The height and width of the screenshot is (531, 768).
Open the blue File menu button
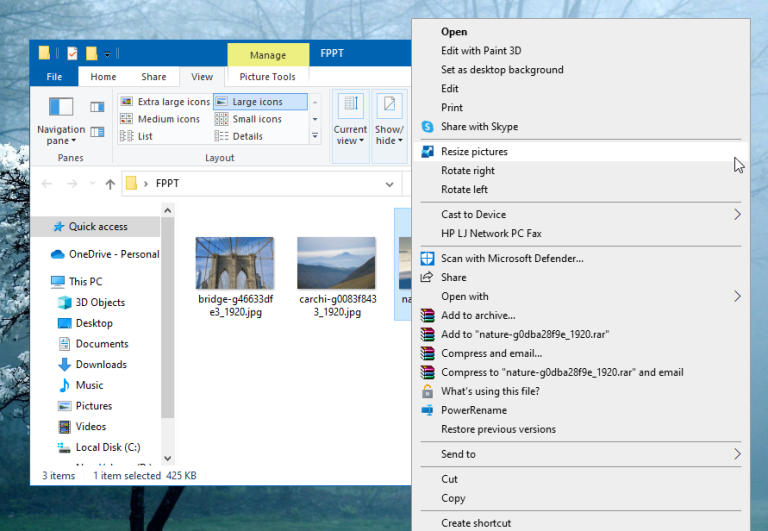point(54,77)
